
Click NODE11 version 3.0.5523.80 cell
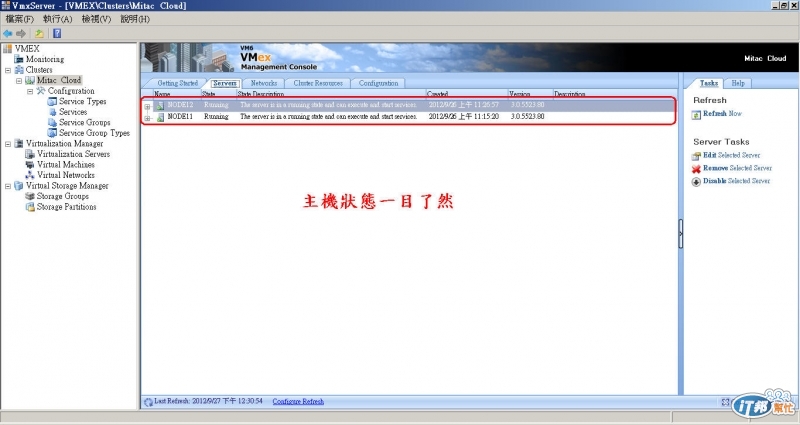(x=528, y=117)
